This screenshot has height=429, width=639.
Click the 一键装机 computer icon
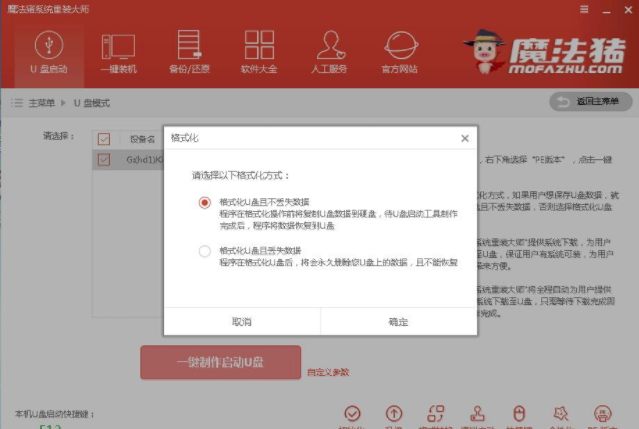pos(118,45)
